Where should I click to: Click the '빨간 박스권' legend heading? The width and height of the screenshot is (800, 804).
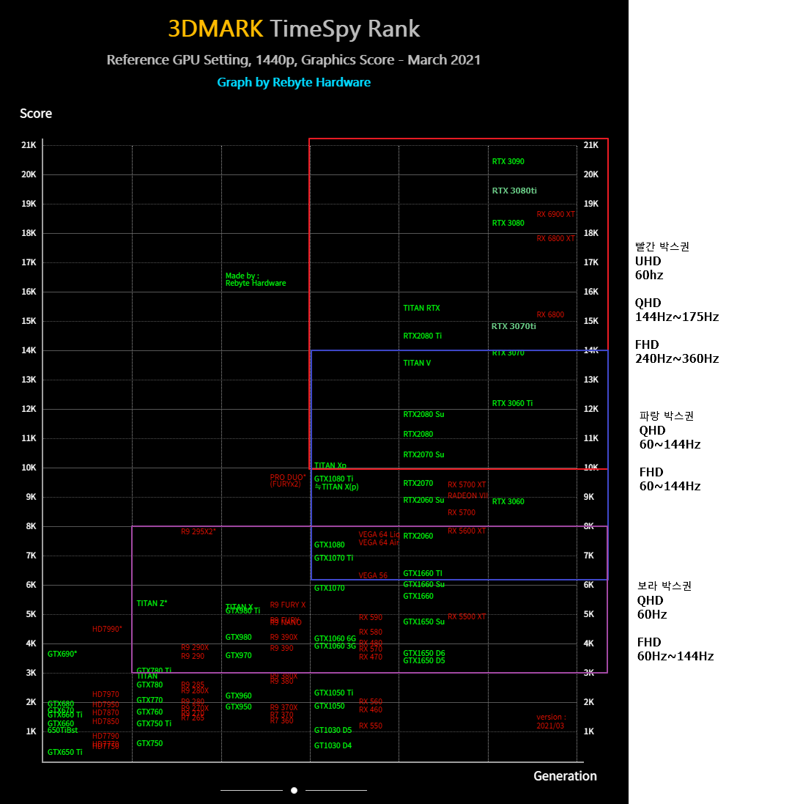click(x=662, y=247)
